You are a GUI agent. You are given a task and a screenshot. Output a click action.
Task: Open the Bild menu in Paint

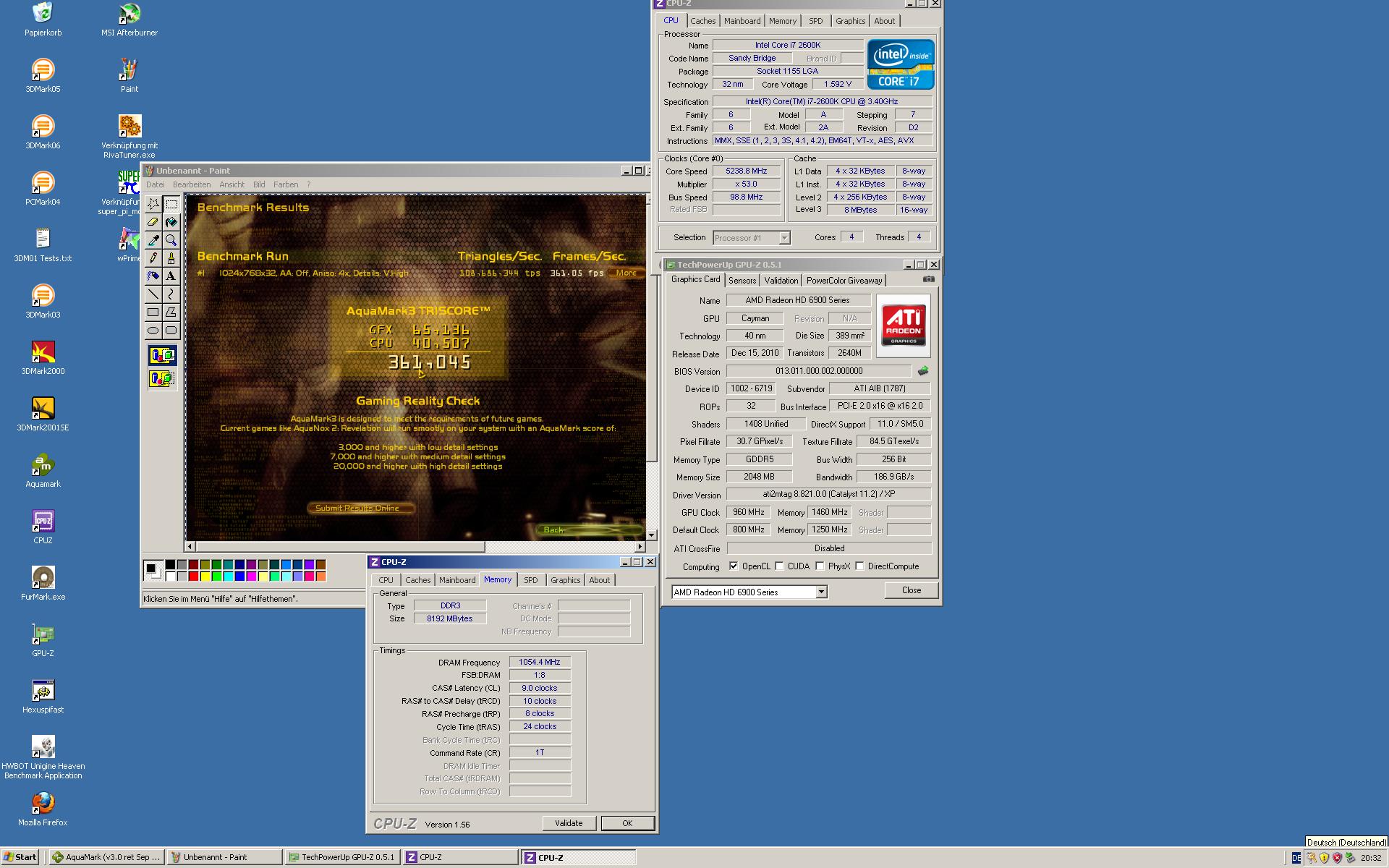tap(259, 184)
